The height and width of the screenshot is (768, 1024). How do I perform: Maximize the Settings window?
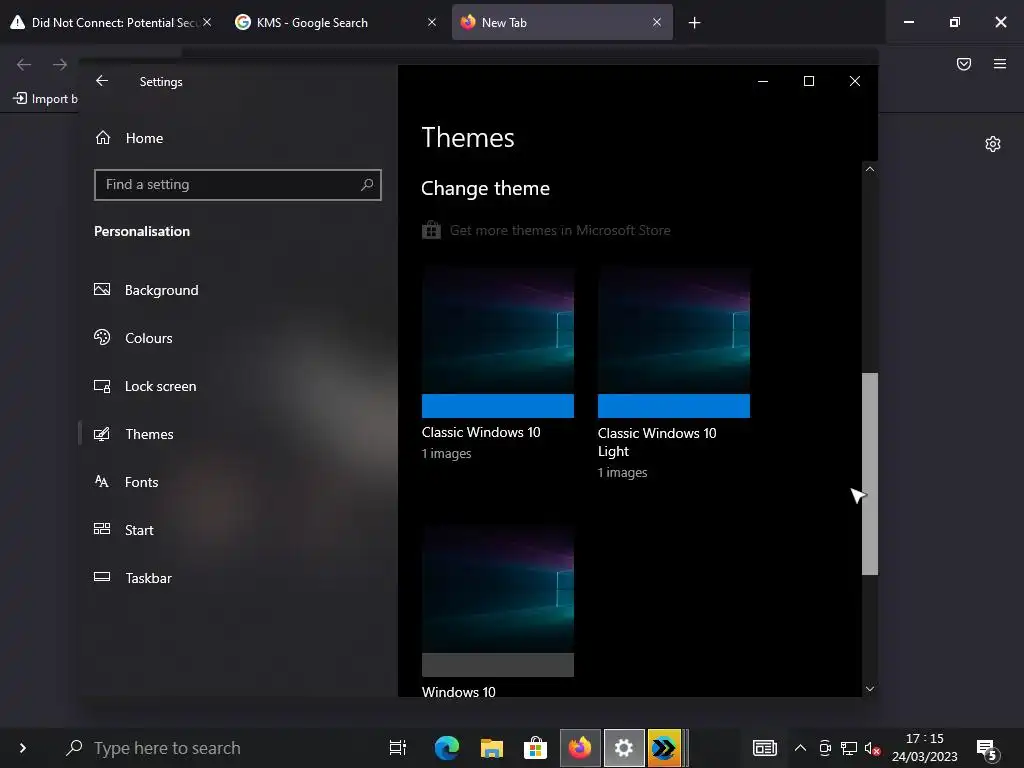[808, 81]
